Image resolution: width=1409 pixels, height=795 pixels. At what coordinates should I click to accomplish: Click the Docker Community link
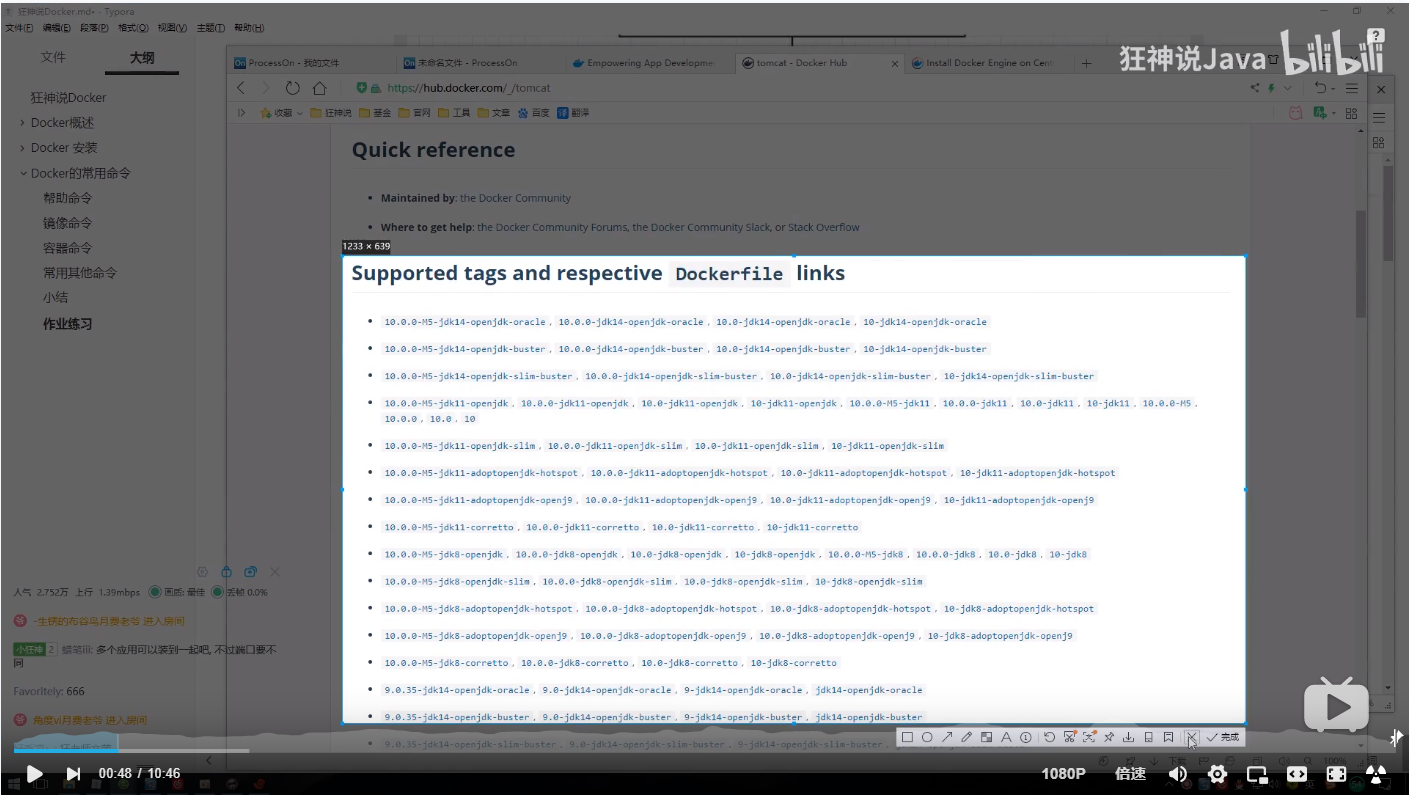(x=515, y=198)
